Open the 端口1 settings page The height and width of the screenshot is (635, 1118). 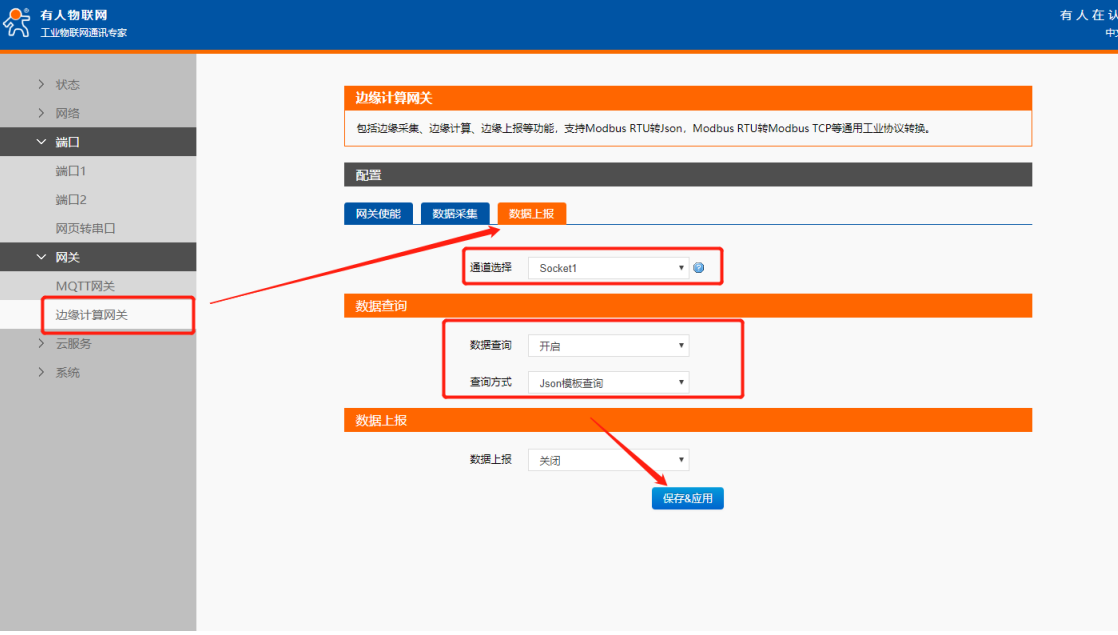click(71, 171)
